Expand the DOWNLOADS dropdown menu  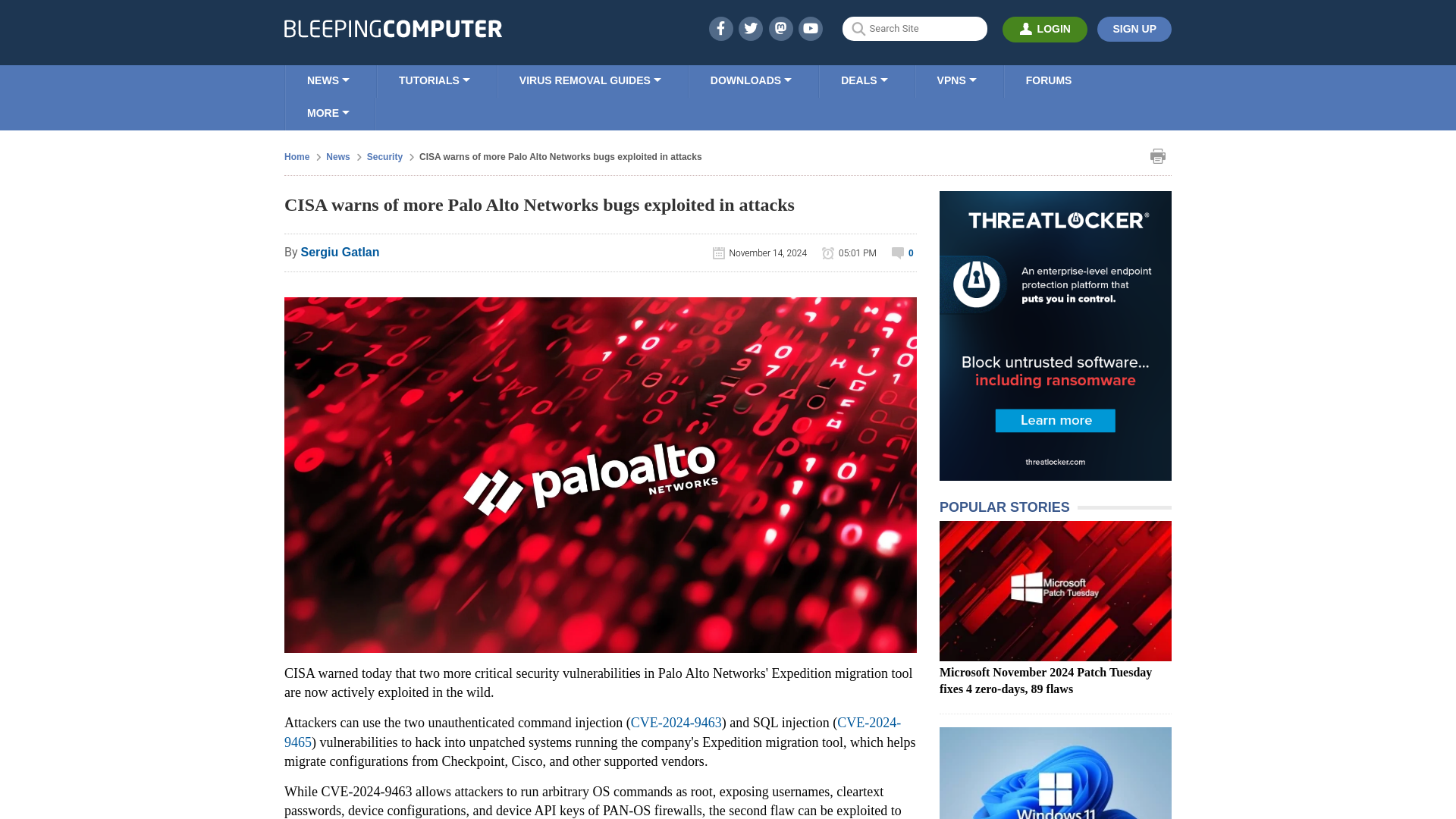(x=750, y=80)
